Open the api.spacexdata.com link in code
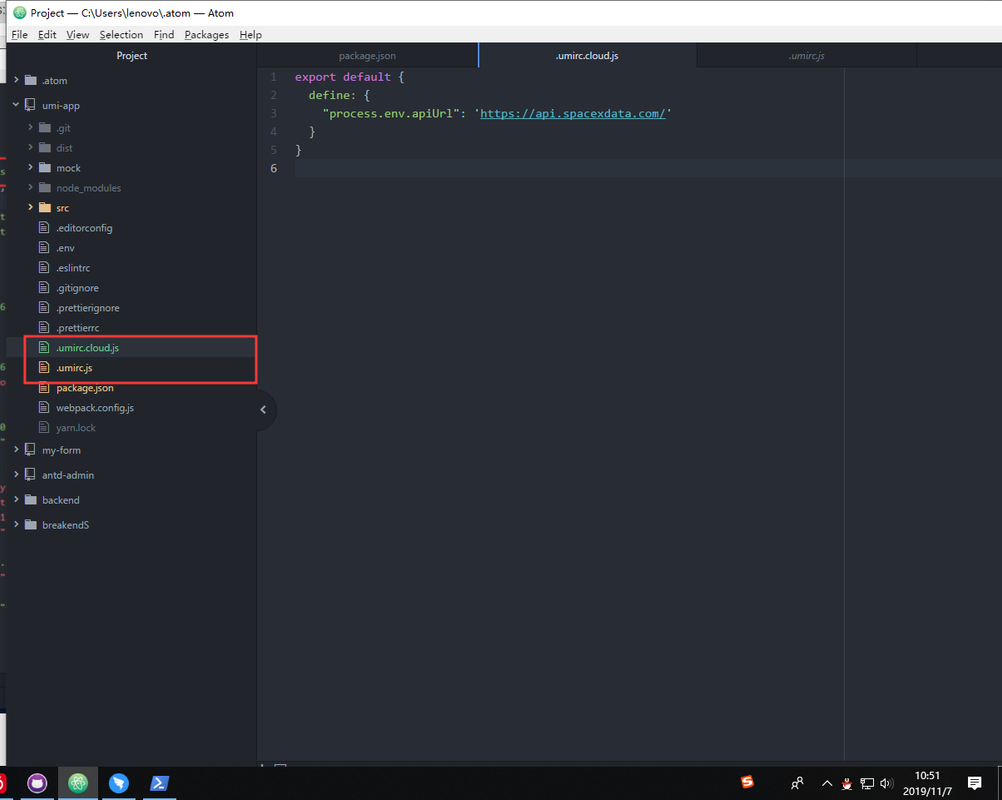 tap(573, 113)
